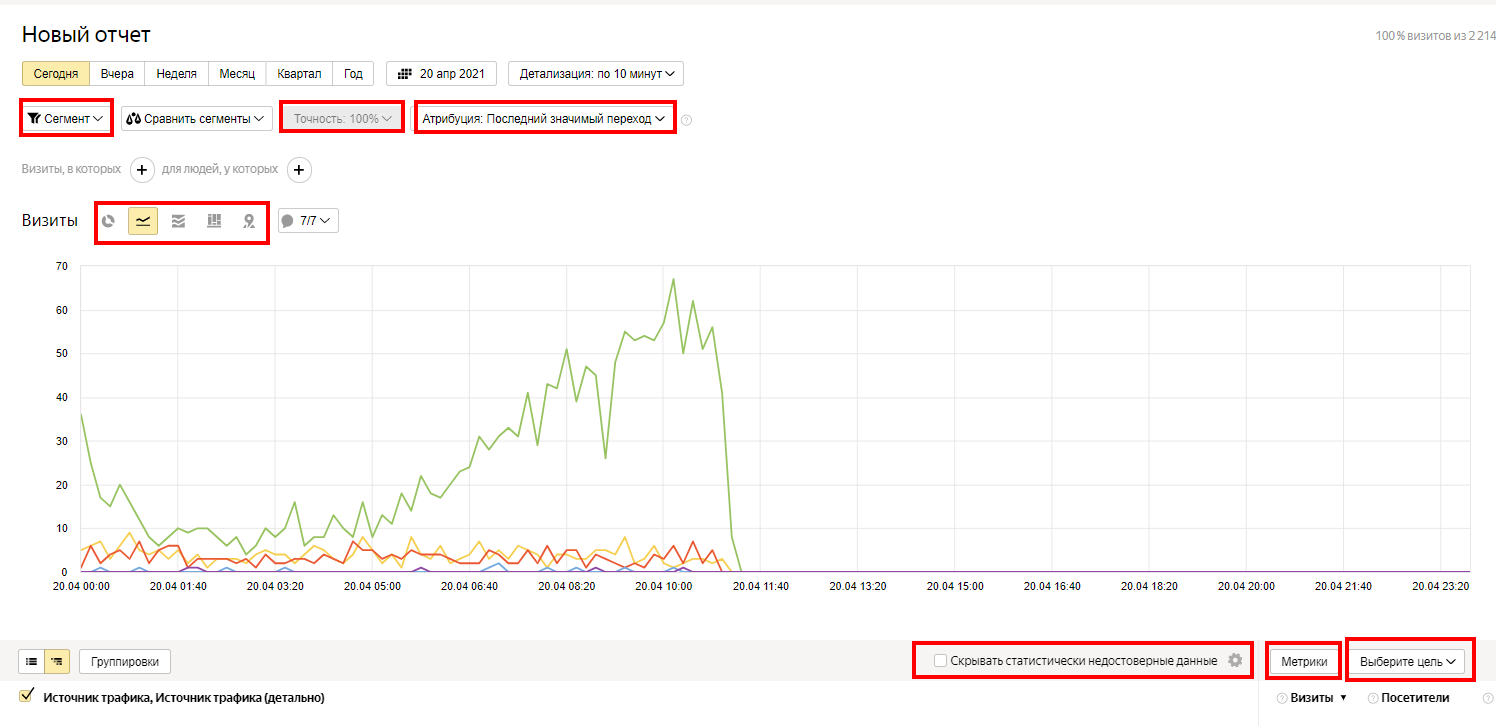Switch to the pie chart view
The height and width of the screenshot is (726, 1496).
[108, 221]
